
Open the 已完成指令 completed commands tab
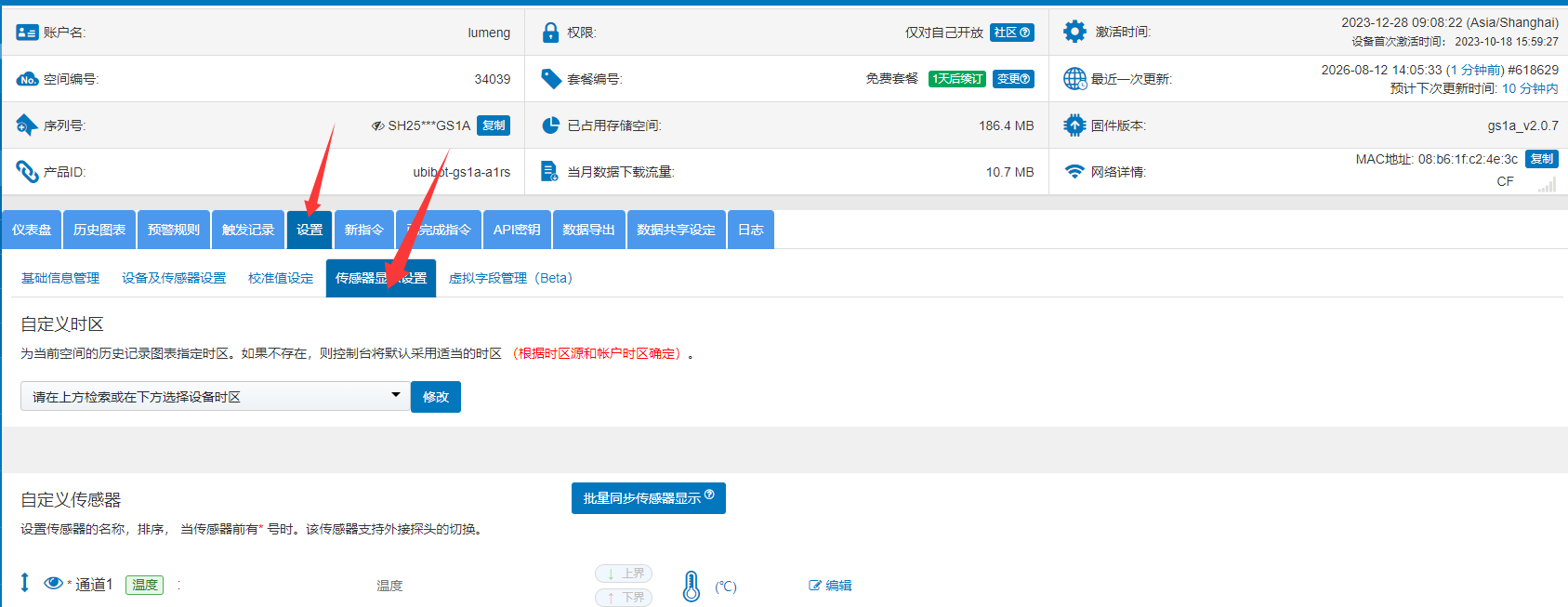439,230
